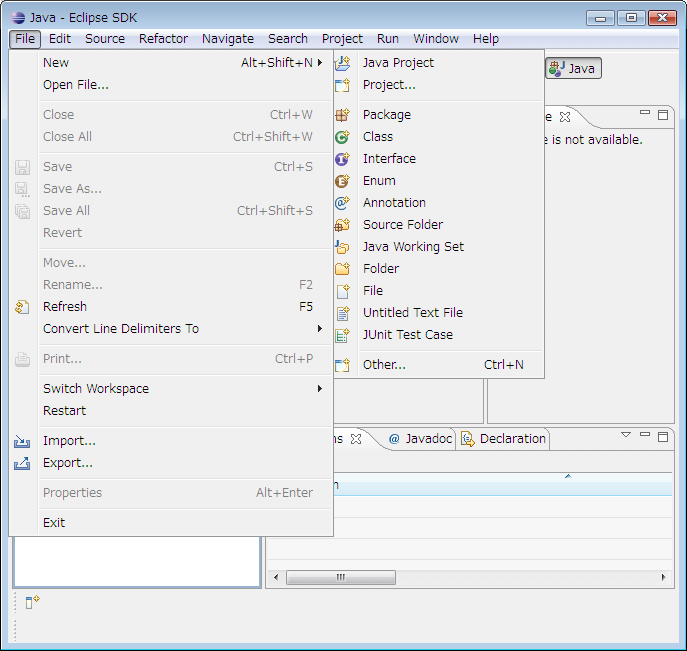The image size is (687, 651).
Task: Minimize the Outline view panel
Action: (645, 113)
